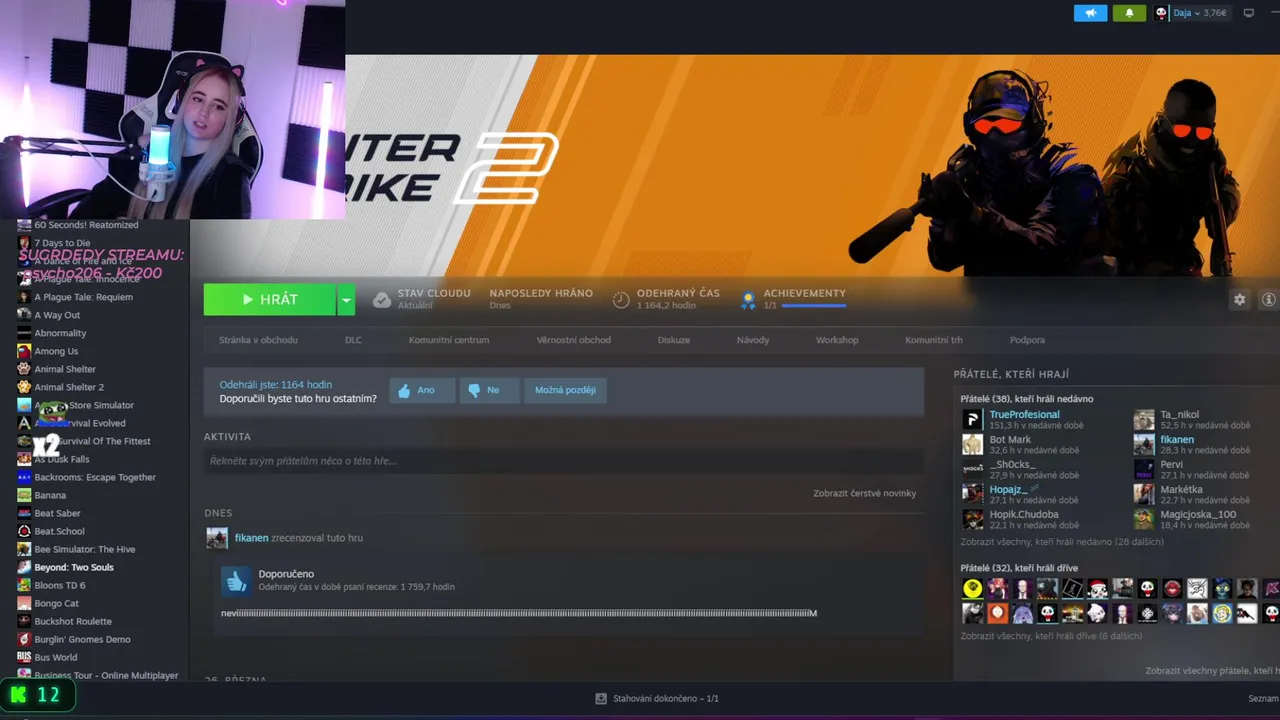
Task: Open game info icon beside the gear
Action: point(1269,299)
